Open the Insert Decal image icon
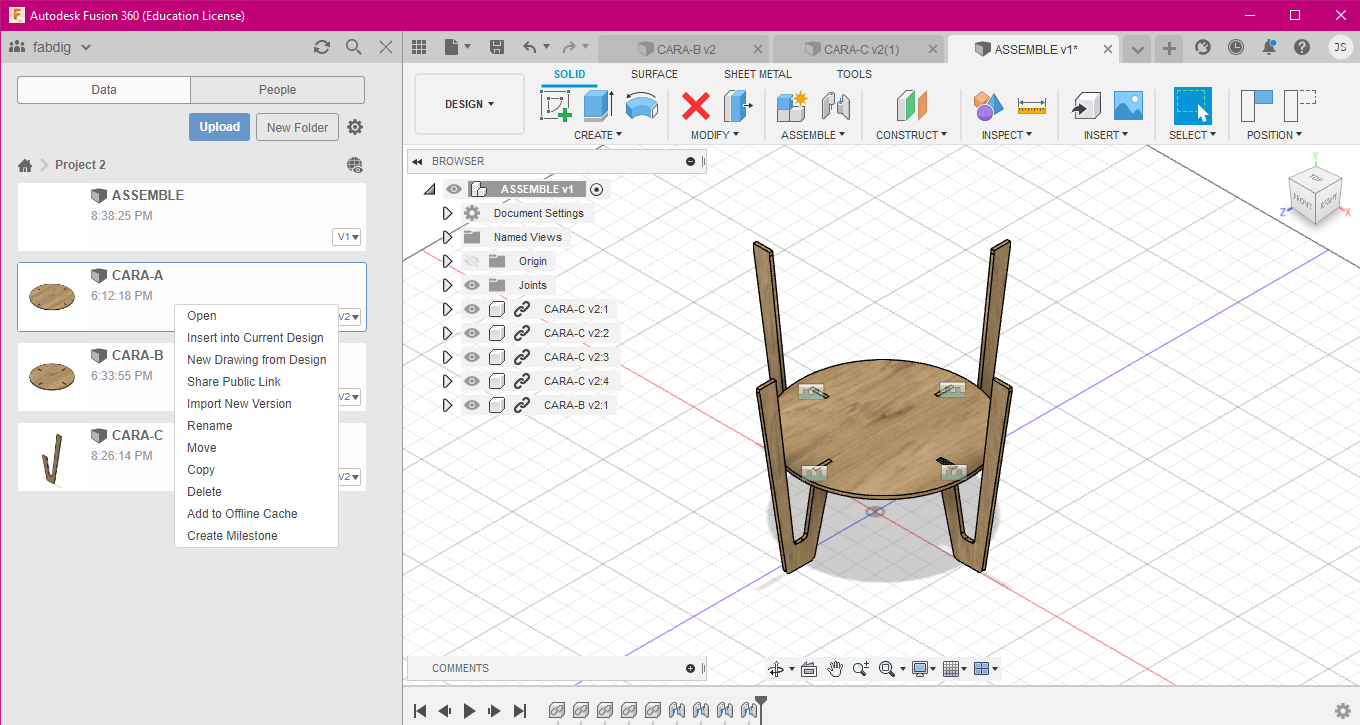This screenshot has height=725, width=1360. (1128, 106)
